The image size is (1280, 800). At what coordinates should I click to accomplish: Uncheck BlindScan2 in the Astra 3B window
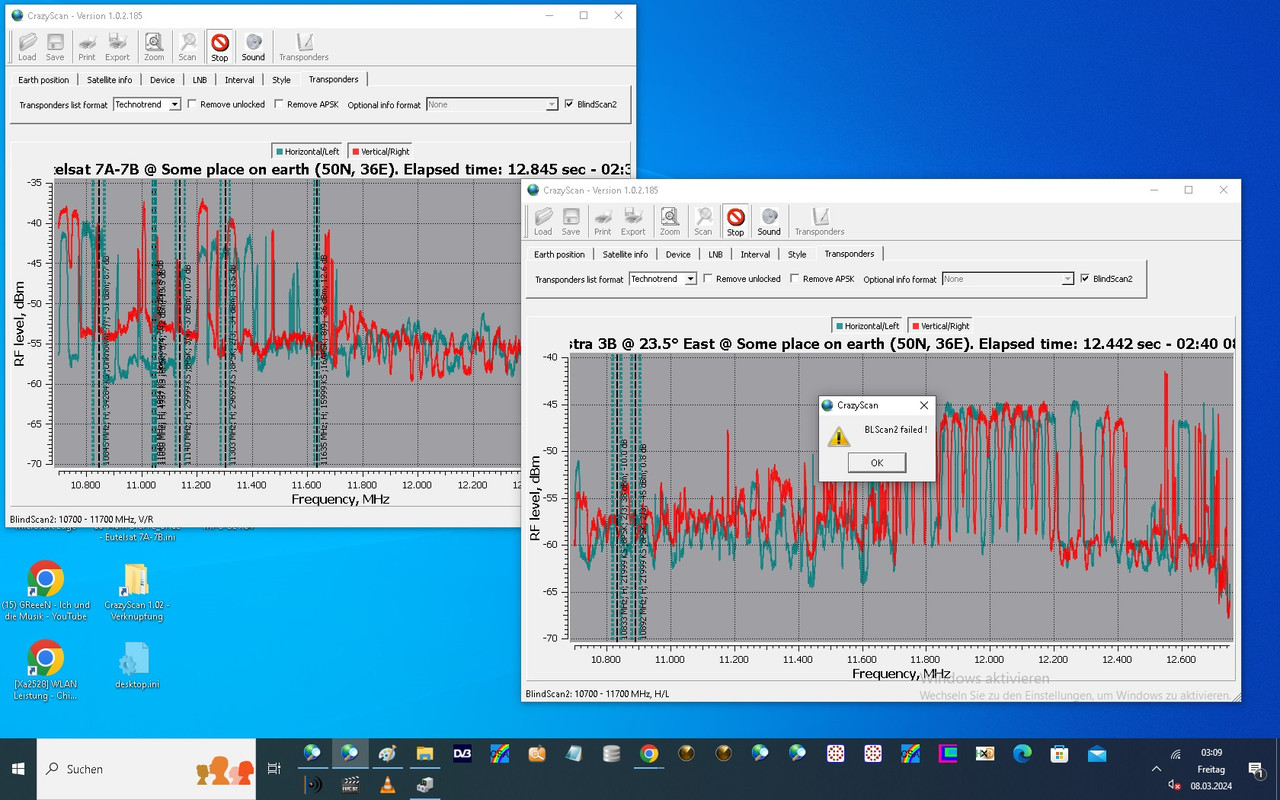pyautogui.click(x=1085, y=279)
